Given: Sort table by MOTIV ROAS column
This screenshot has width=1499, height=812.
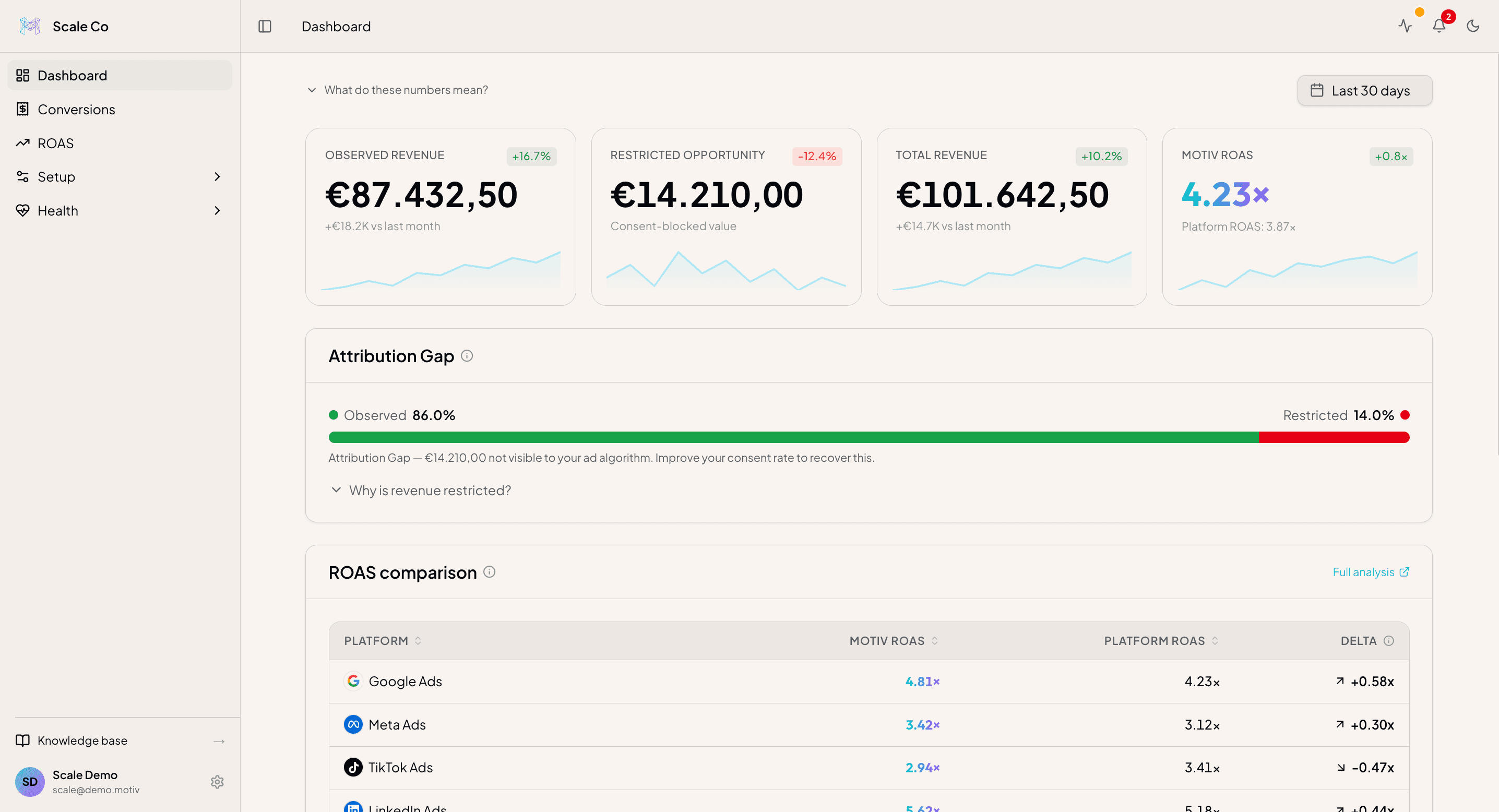Looking at the screenshot, I should pyautogui.click(x=894, y=640).
